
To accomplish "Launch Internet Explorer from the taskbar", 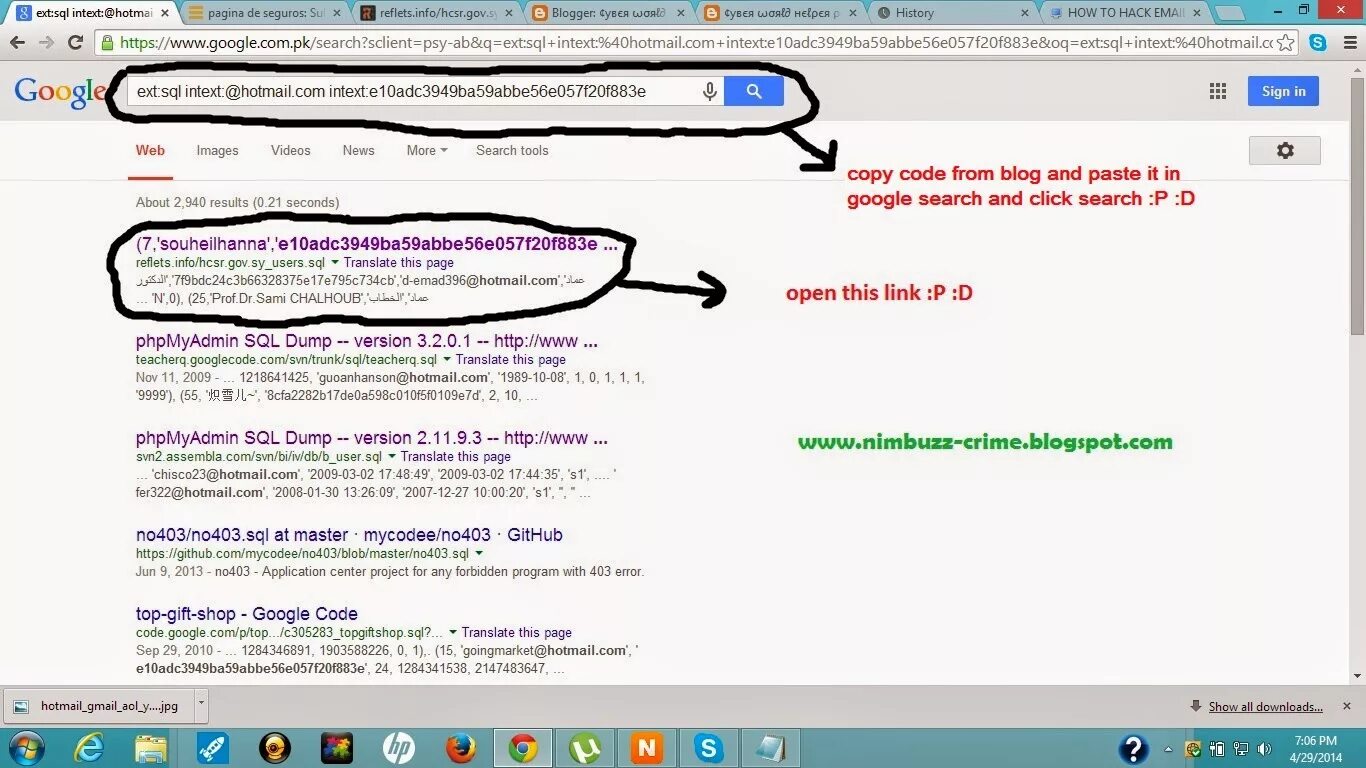I will coord(89,747).
